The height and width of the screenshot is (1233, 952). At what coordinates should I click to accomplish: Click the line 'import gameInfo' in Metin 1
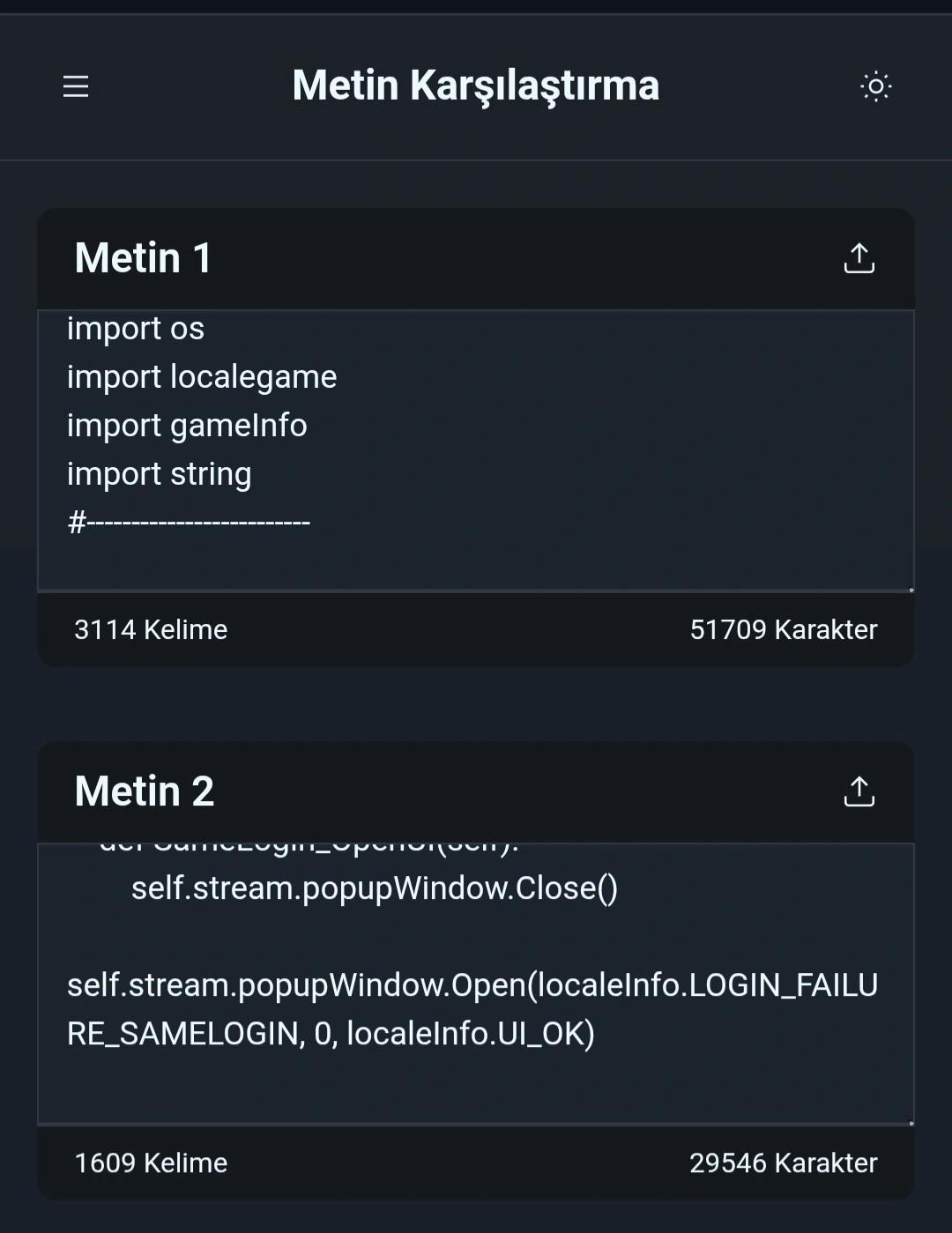point(187,426)
